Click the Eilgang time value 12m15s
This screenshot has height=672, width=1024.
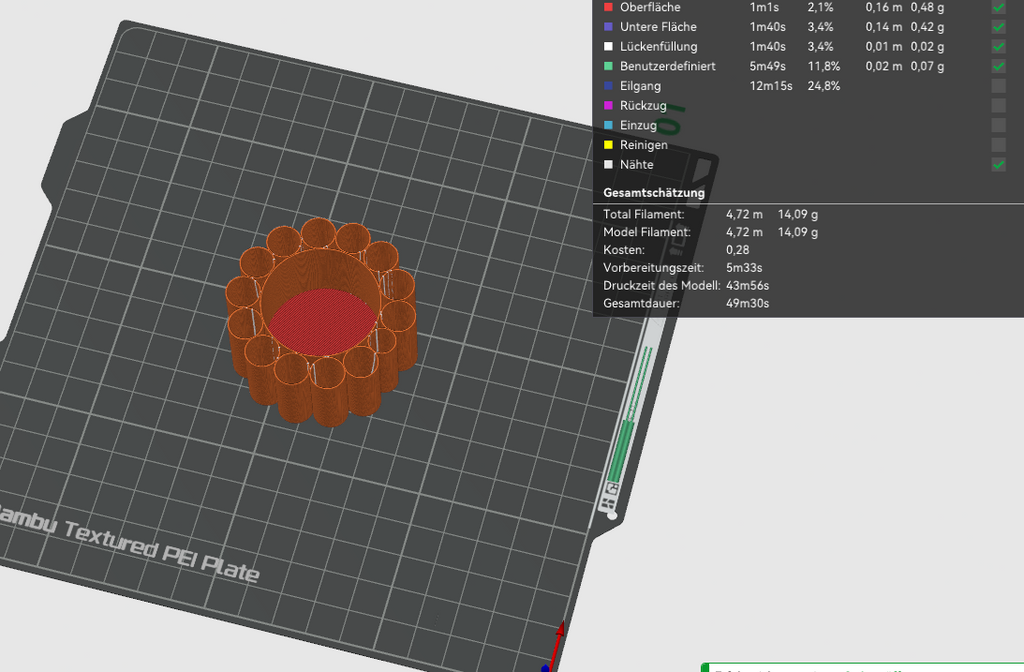(771, 86)
